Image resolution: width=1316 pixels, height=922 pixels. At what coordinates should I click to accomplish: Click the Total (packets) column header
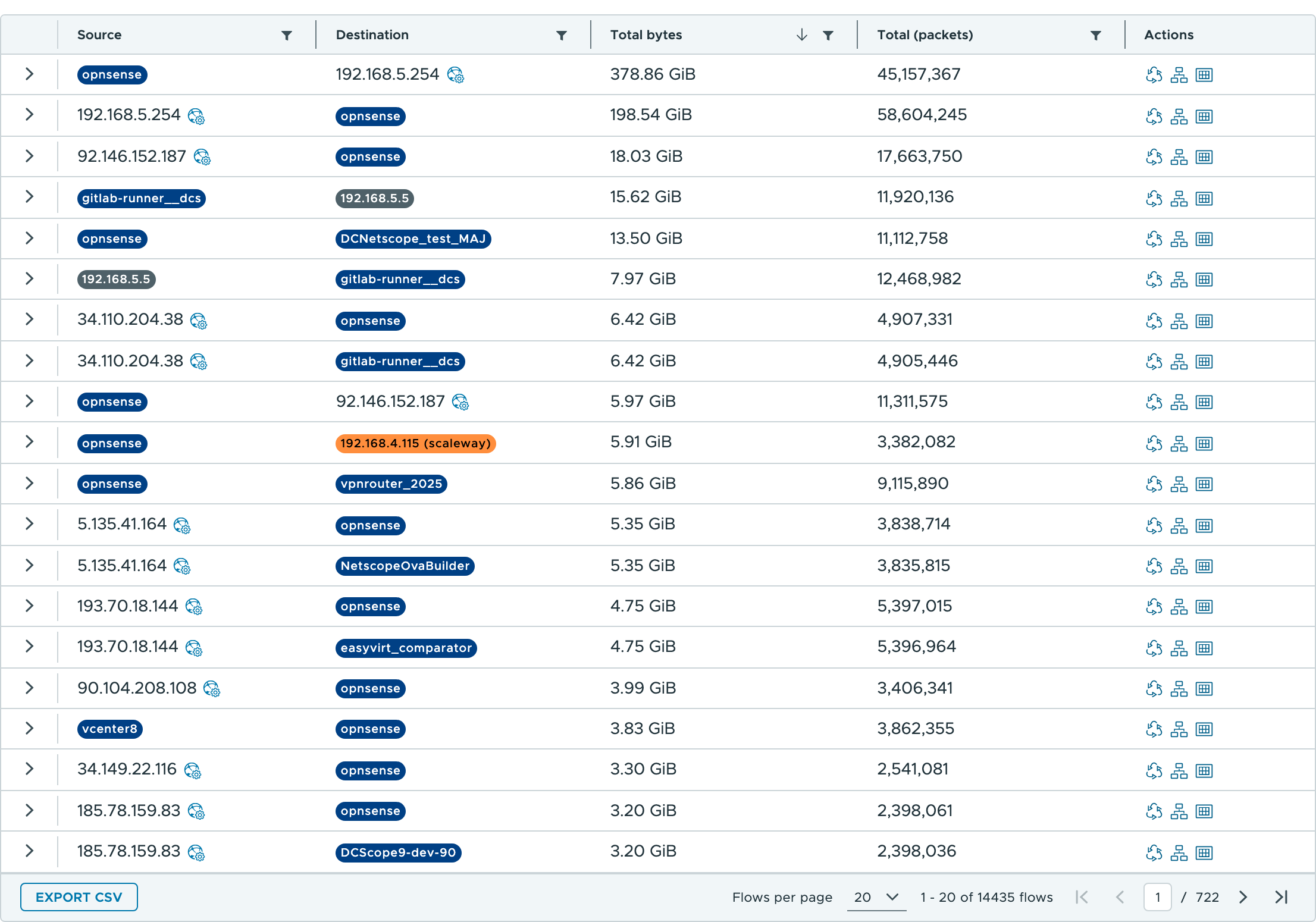925,35
